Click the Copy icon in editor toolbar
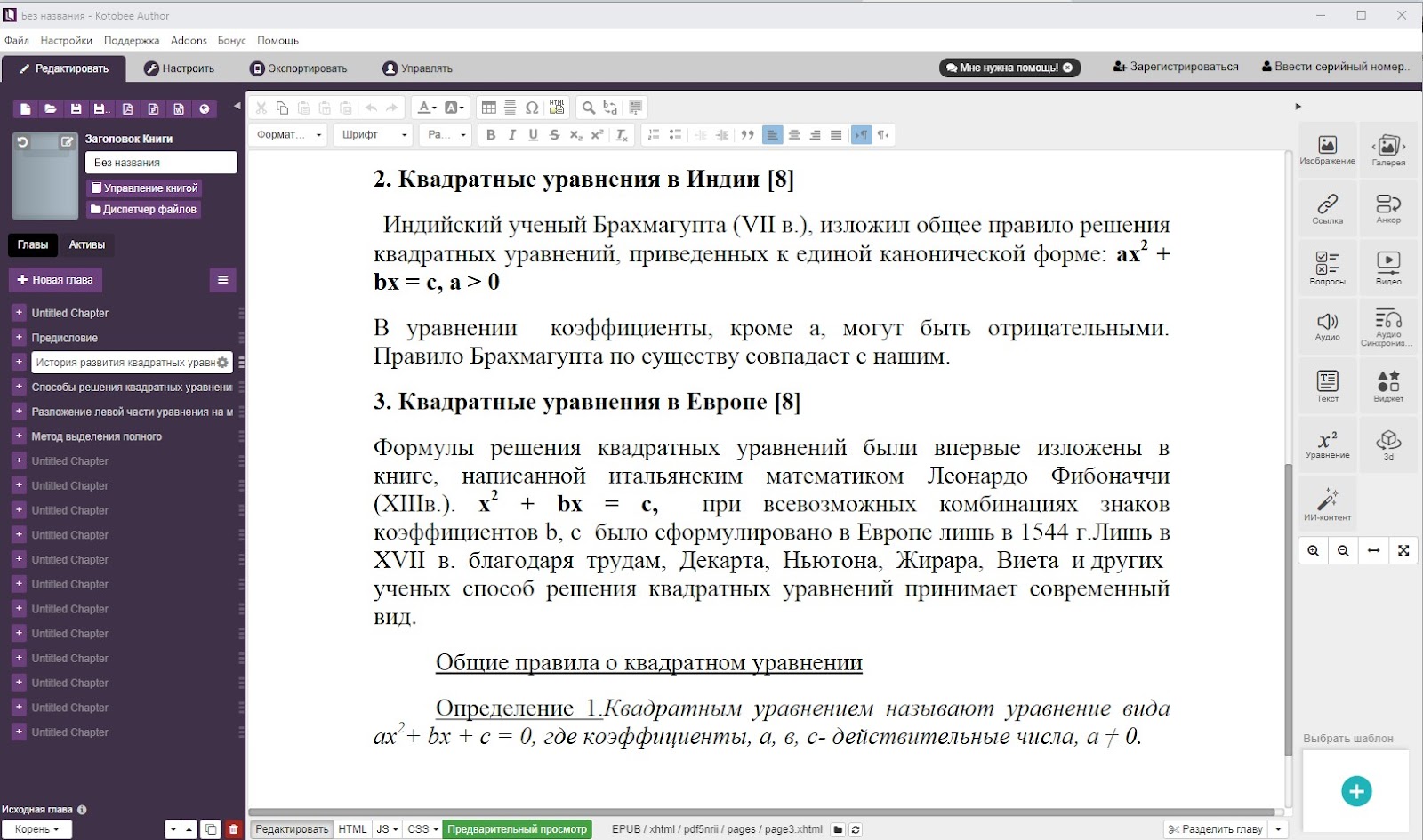The height and width of the screenshot is (840, 1423). [x=283, y=108]
